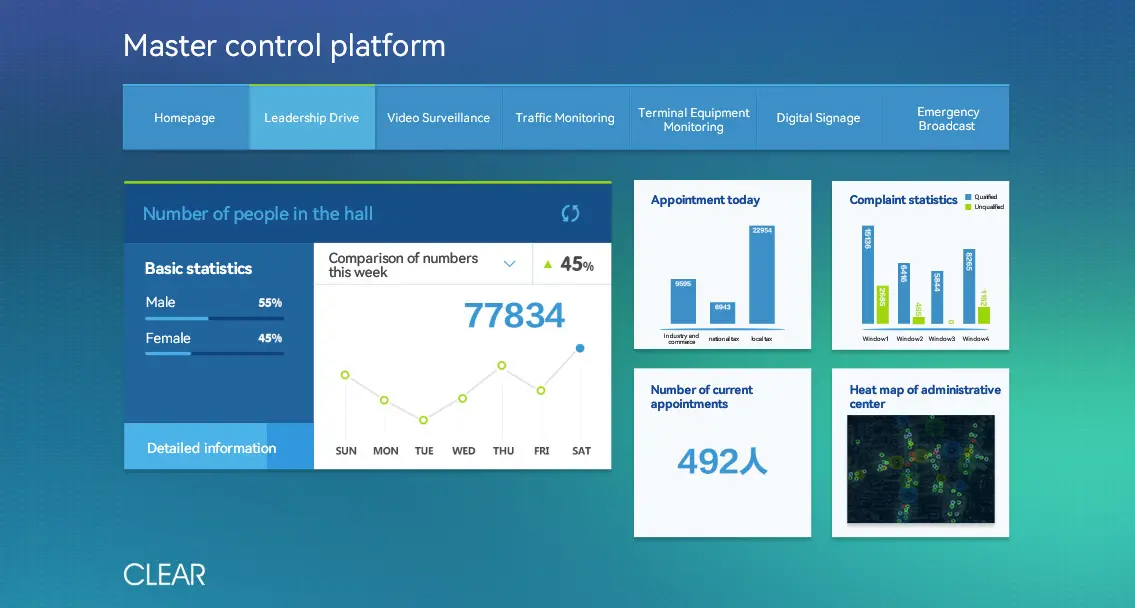Viewport: 1135px width, 608px height.
Task: Open Terminal Equipment Monitoring tab
Action: 693,119
